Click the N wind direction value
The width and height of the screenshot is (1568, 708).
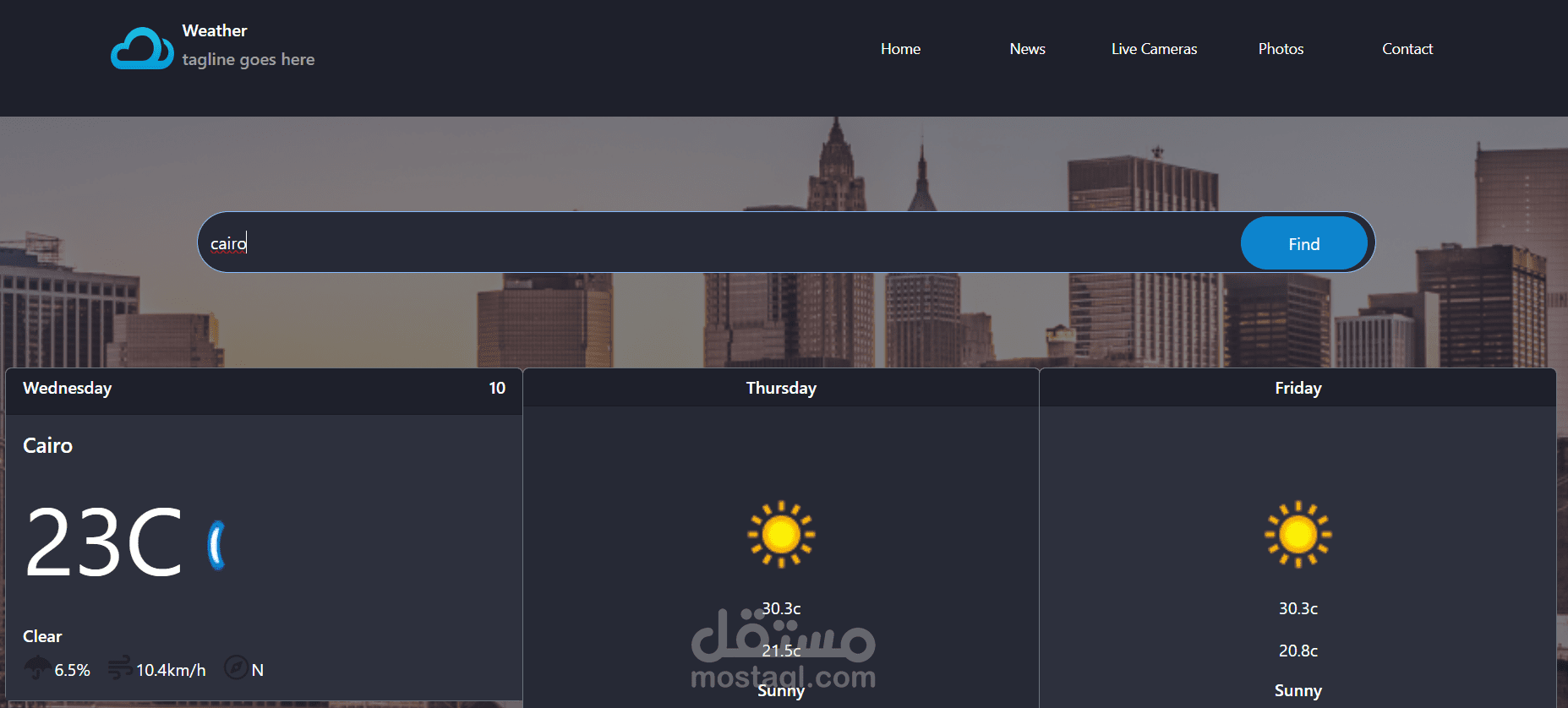(x=258, y=670)
